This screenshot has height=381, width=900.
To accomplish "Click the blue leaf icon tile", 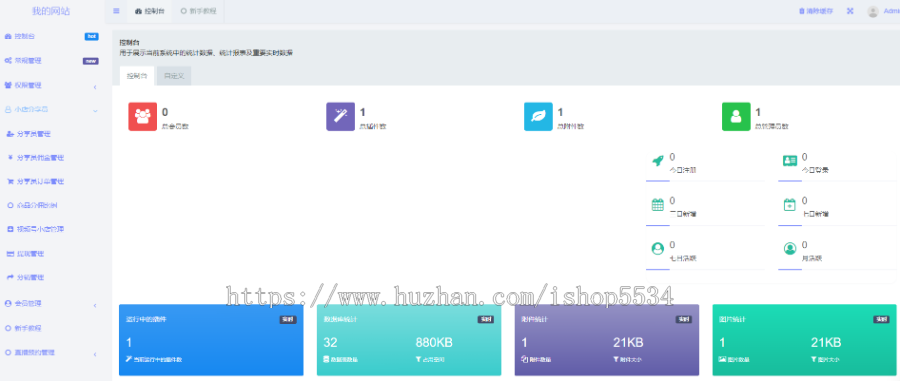I will coord(538,116).
